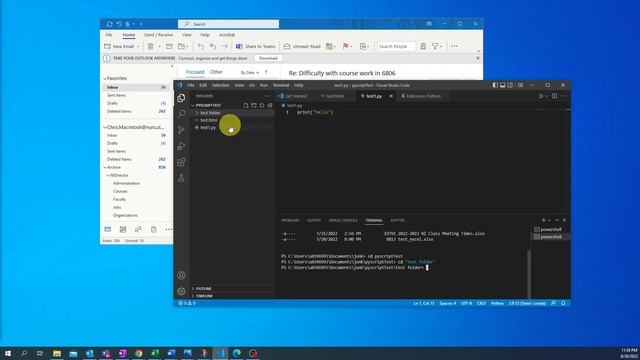Viewport: 640px width, 360px height.
Task: Close the test1.py editor tab
Action: coord(391,96)
